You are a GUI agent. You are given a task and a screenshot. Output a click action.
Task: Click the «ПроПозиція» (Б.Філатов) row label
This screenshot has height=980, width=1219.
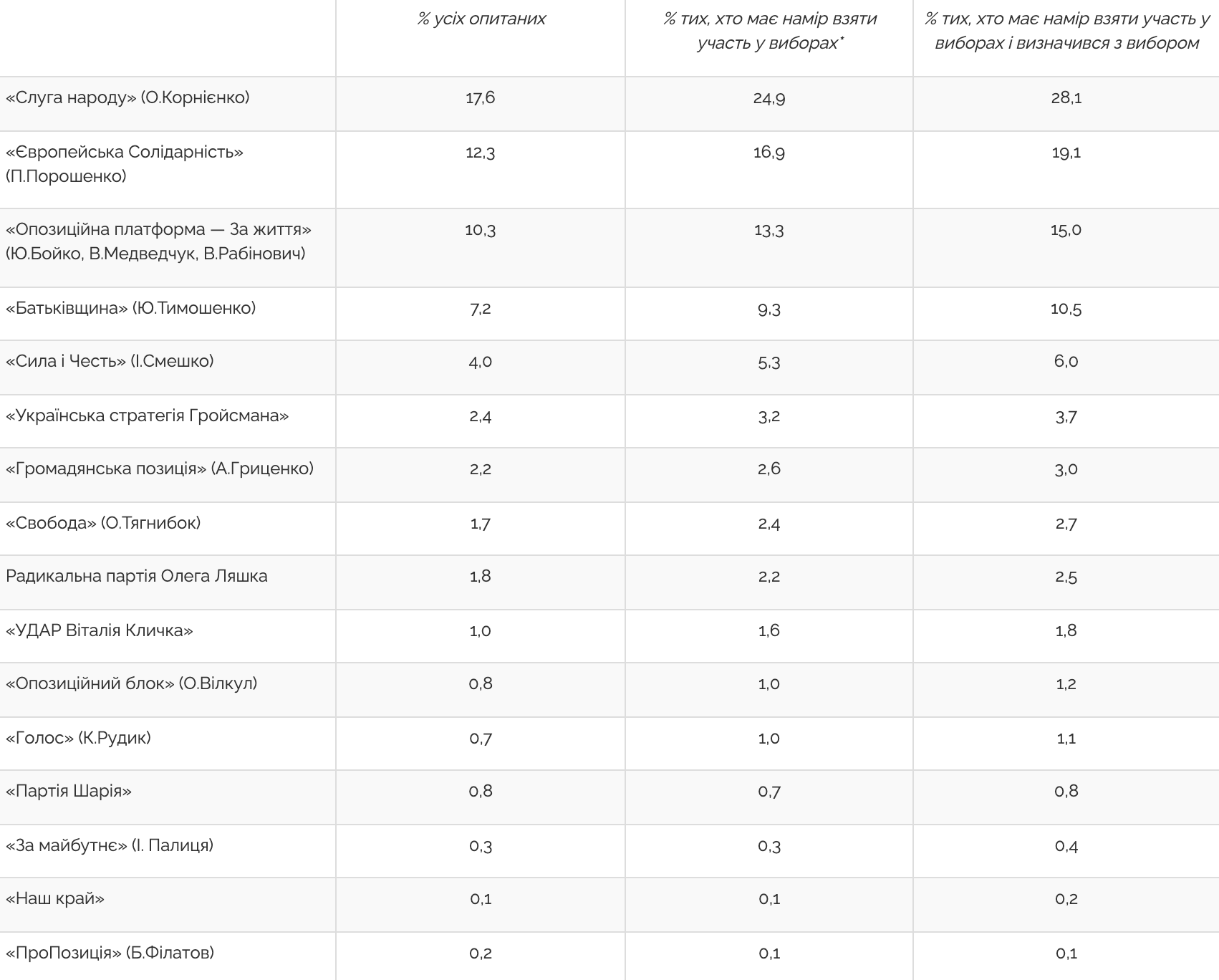pyautogui.click(x=110, y=953)
